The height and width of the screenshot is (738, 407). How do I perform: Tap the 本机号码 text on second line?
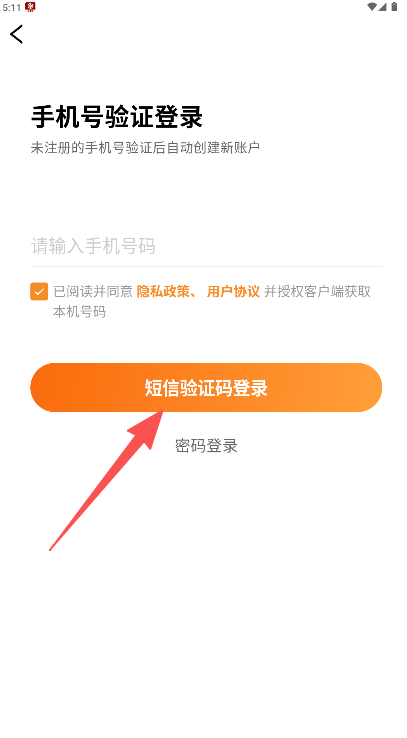[x=80, y=312]
